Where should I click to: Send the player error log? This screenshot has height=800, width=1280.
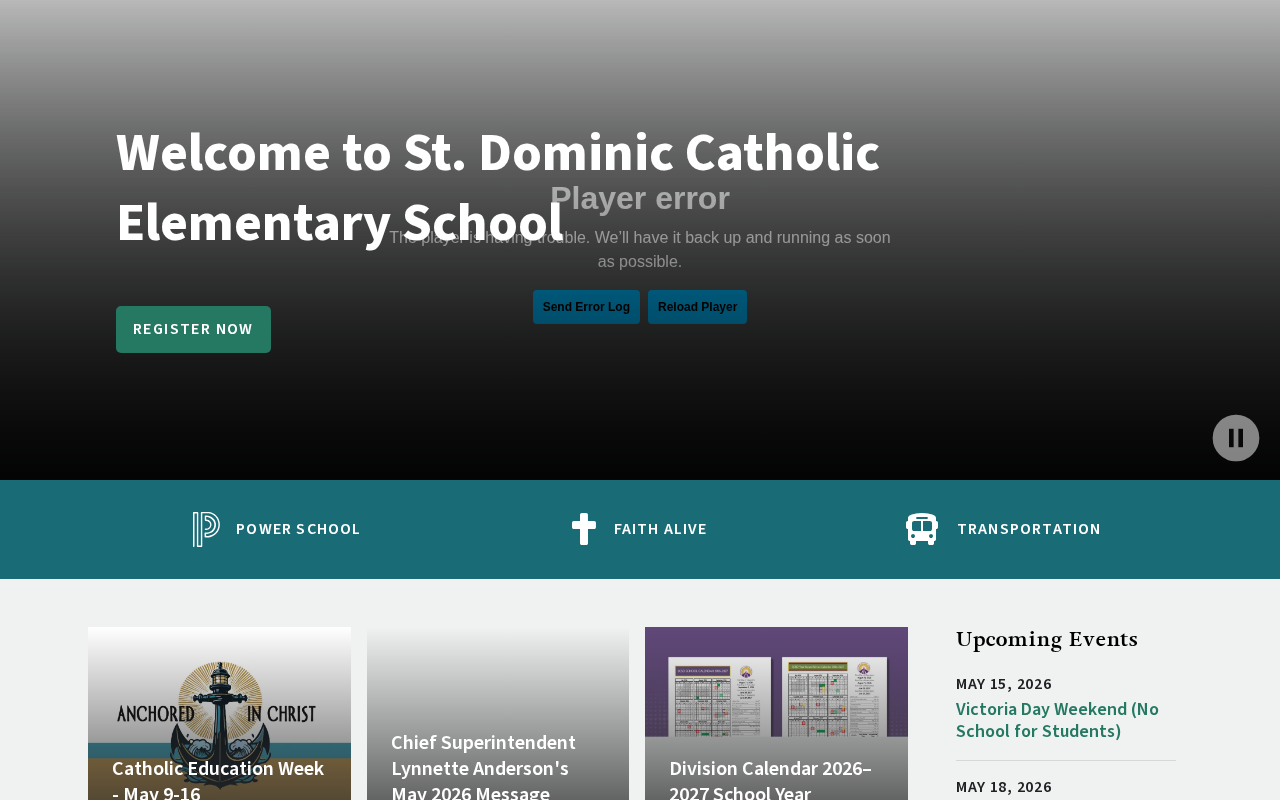click(x=586, y=307)
